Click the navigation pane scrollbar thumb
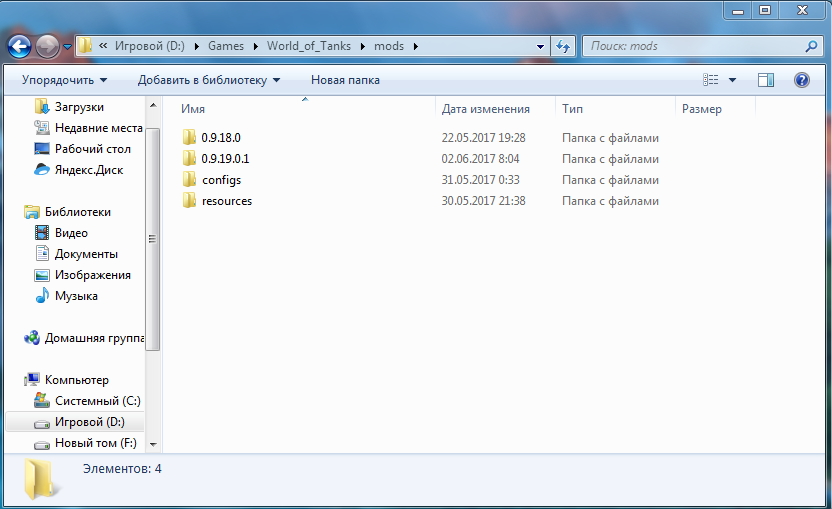 pyautogui.click(x=153, y=239)
